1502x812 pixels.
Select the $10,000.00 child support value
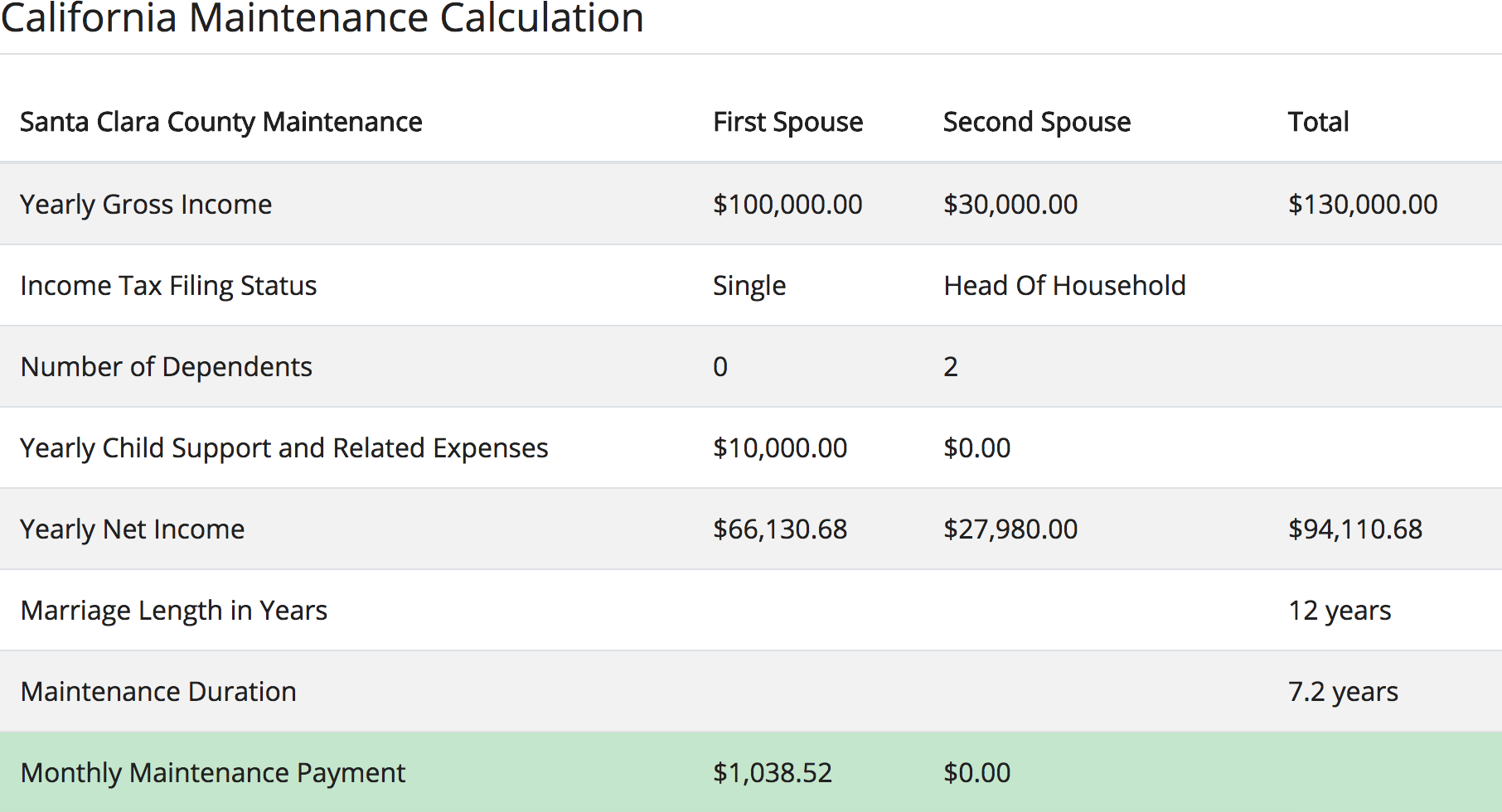point(779,447)
